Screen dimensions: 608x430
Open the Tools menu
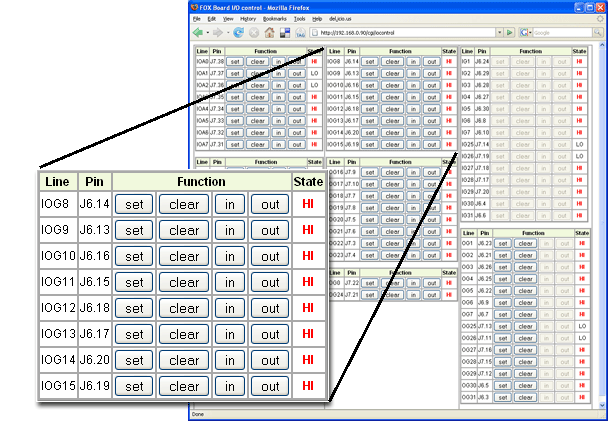tap(299, 19)
